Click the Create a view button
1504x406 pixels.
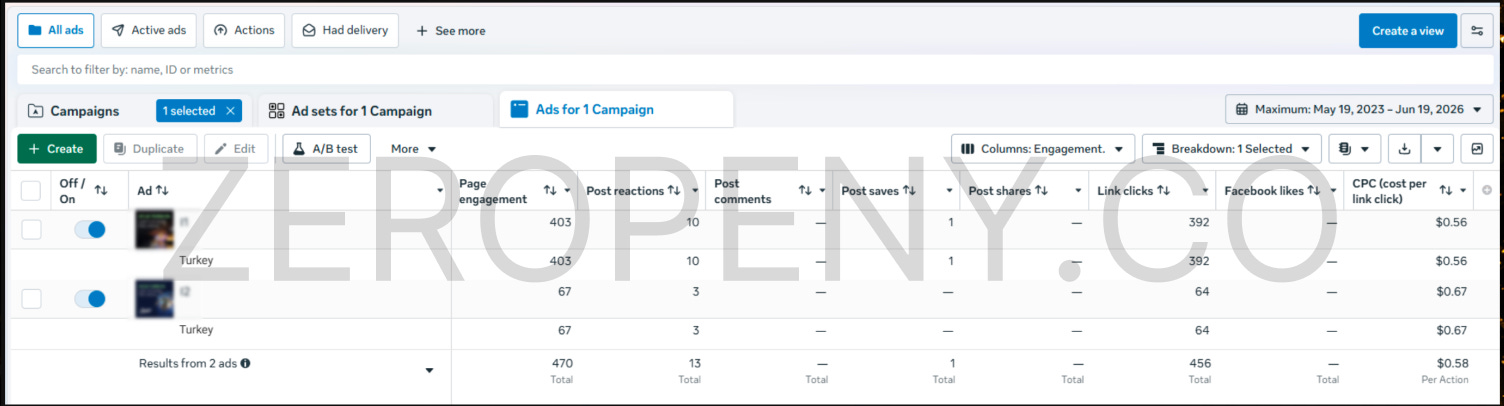pos(1407,31)
